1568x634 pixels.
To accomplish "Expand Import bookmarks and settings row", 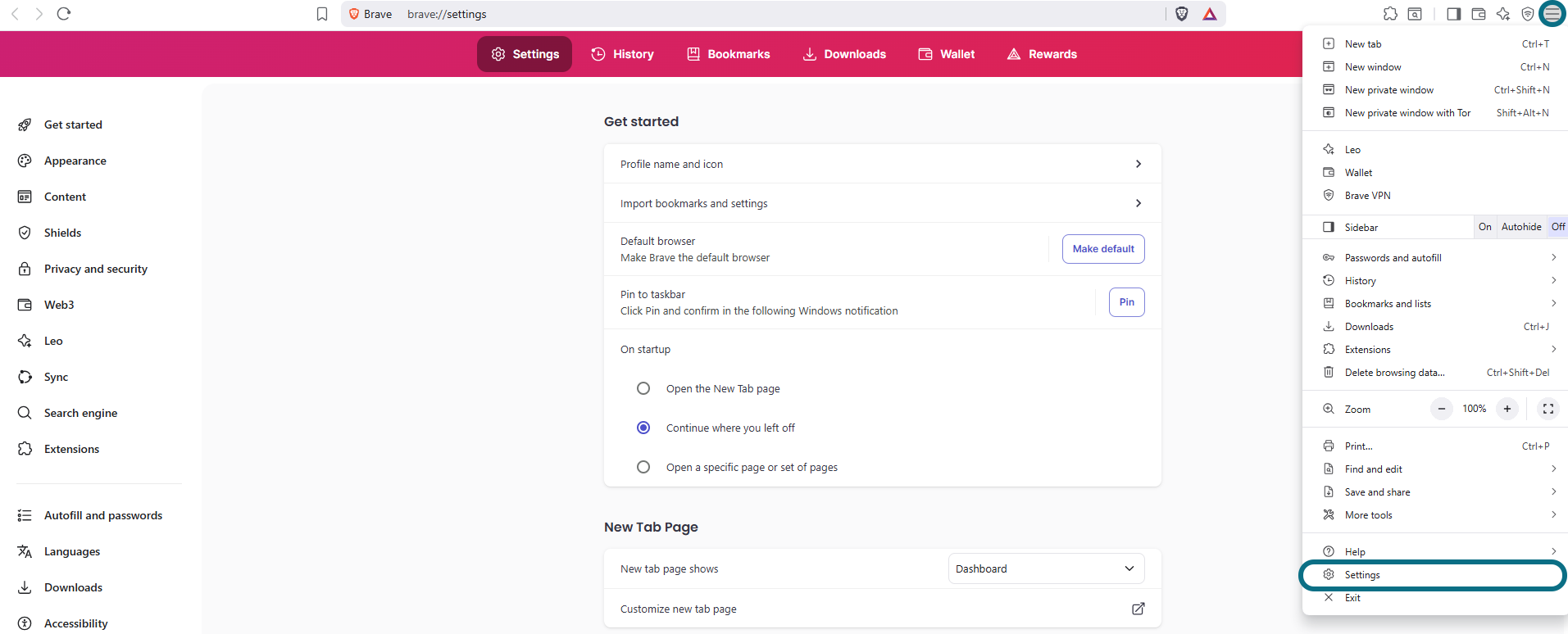I will coord(882,203).
